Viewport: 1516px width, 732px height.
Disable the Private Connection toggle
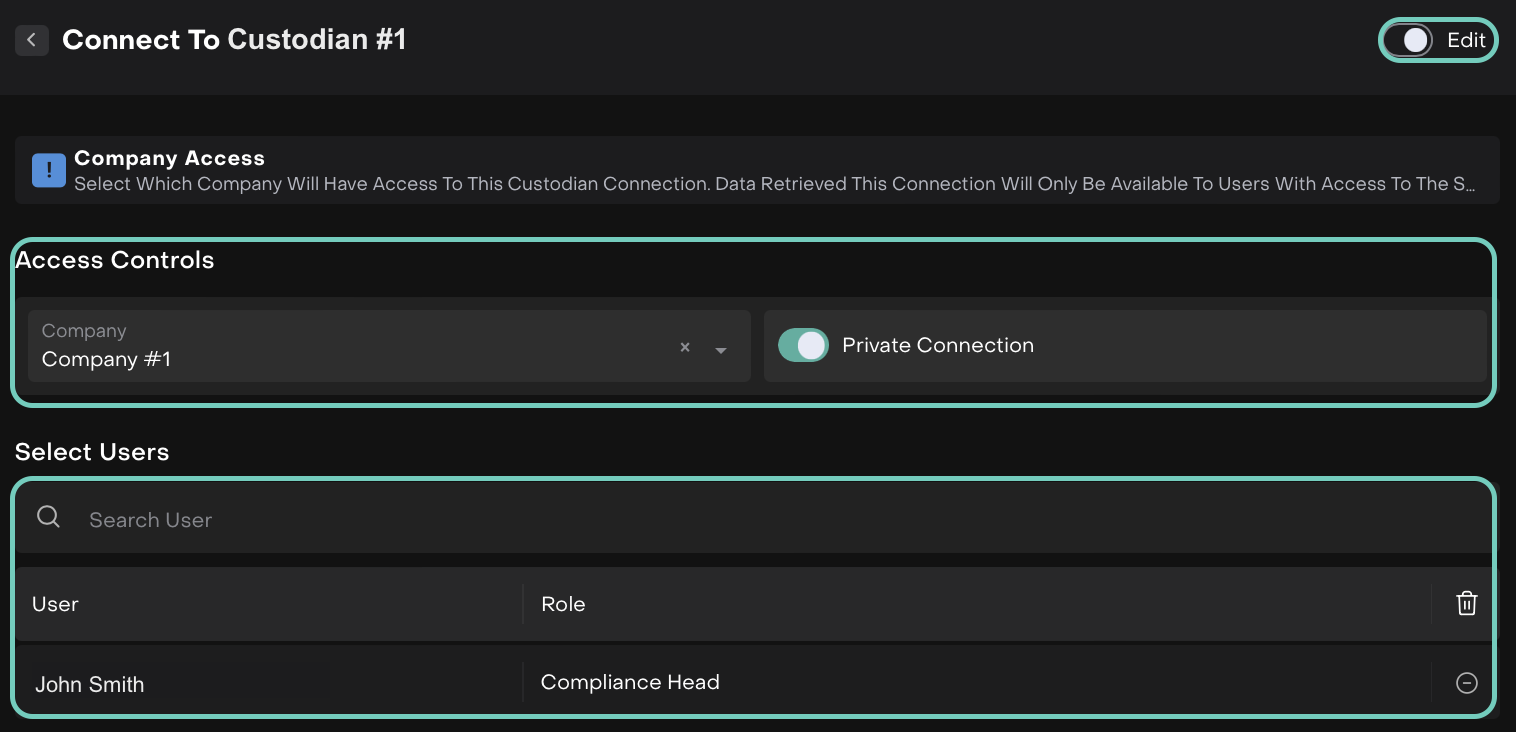(x=803, y=346)
